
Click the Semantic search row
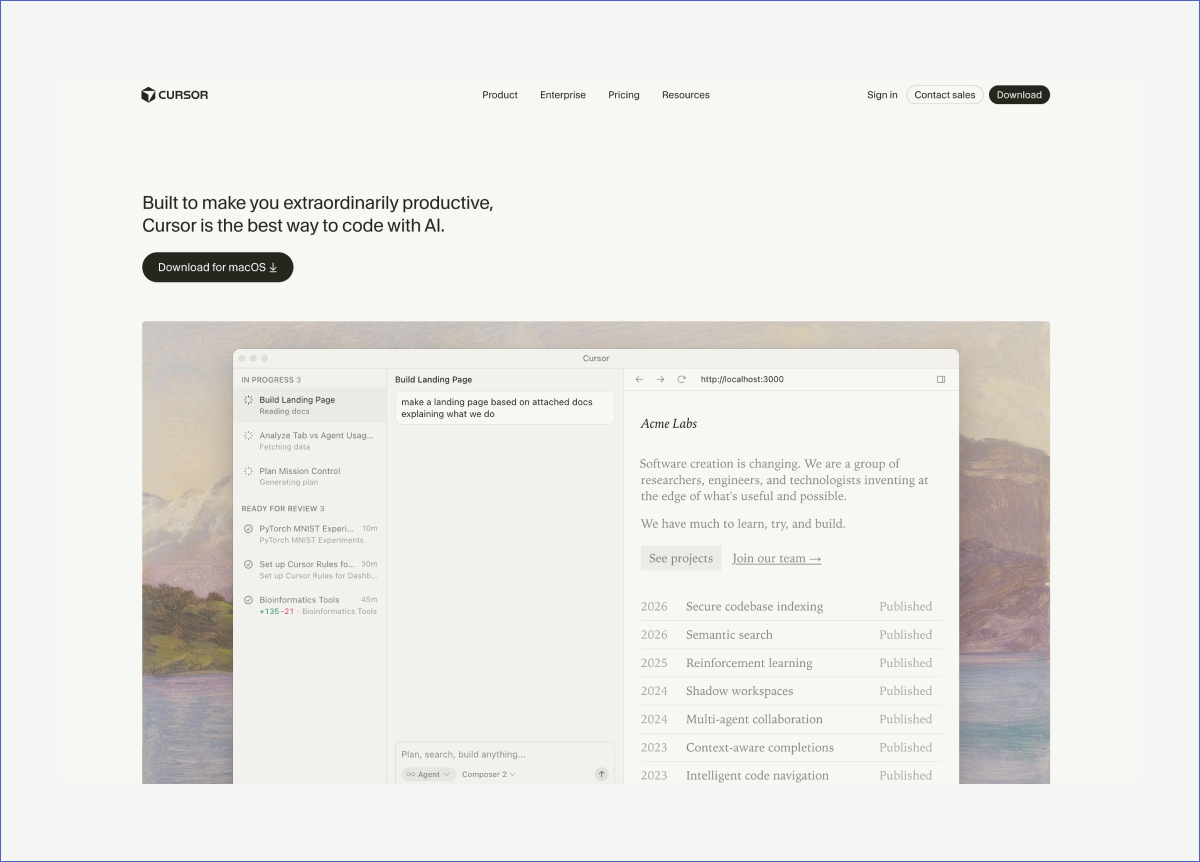tap(790, 635)
